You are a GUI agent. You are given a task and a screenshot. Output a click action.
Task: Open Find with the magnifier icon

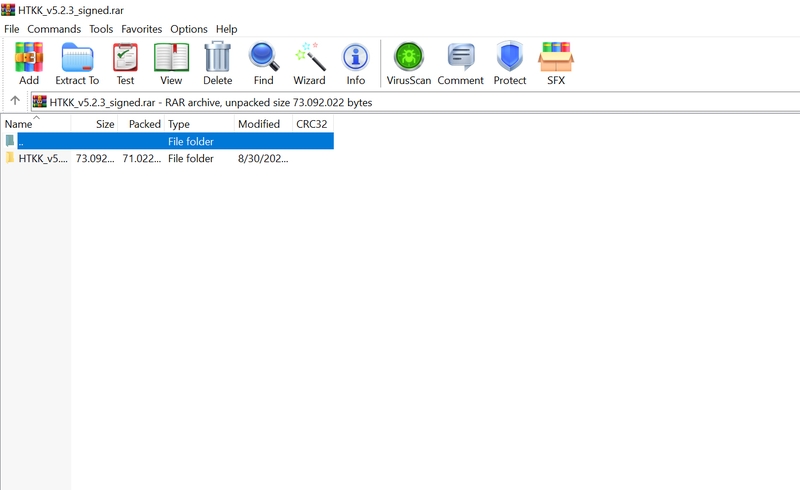tap(264, 57)
